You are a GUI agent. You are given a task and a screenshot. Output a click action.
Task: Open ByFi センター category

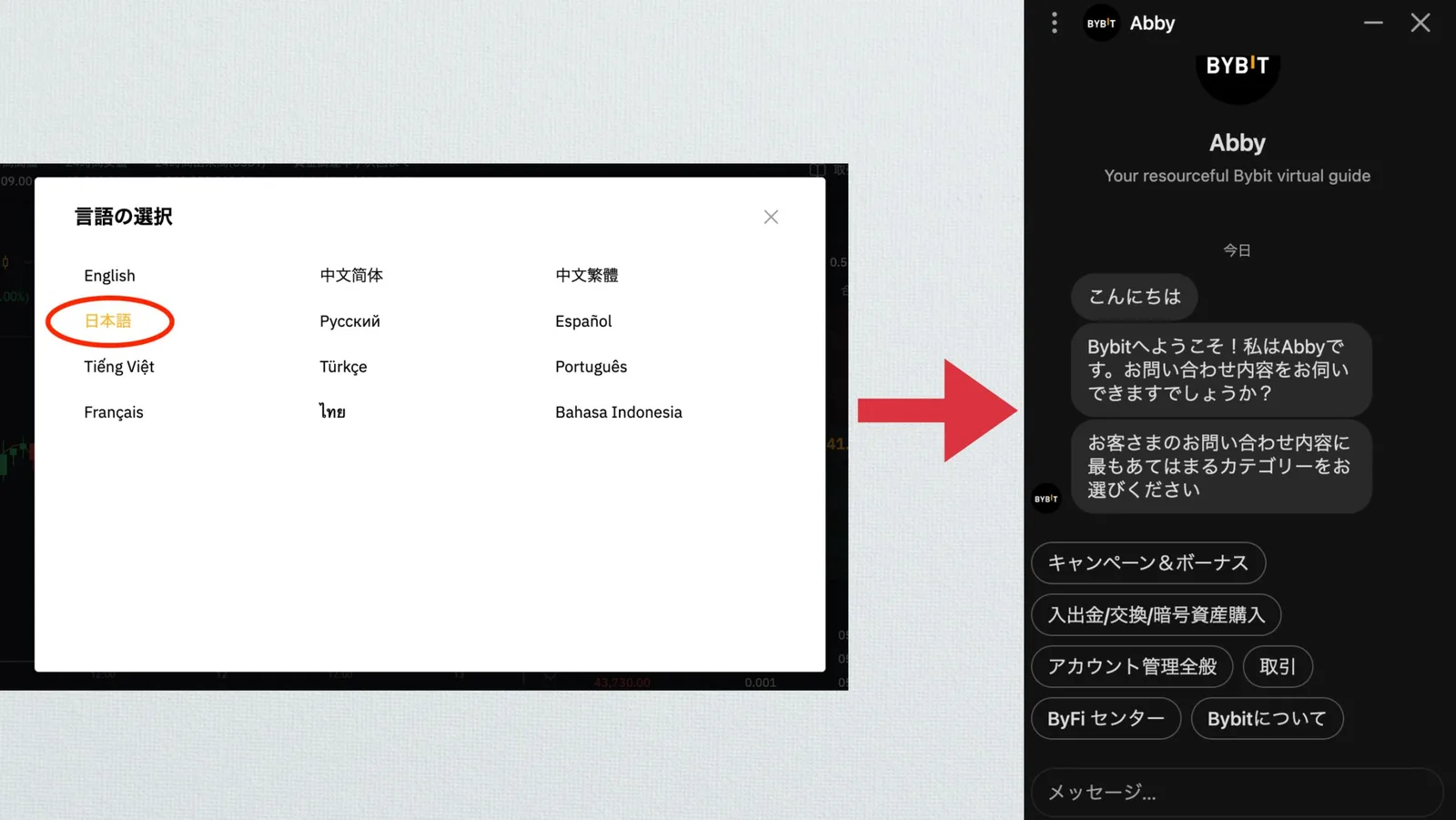pyautogui.click(x=1106, y=719)
